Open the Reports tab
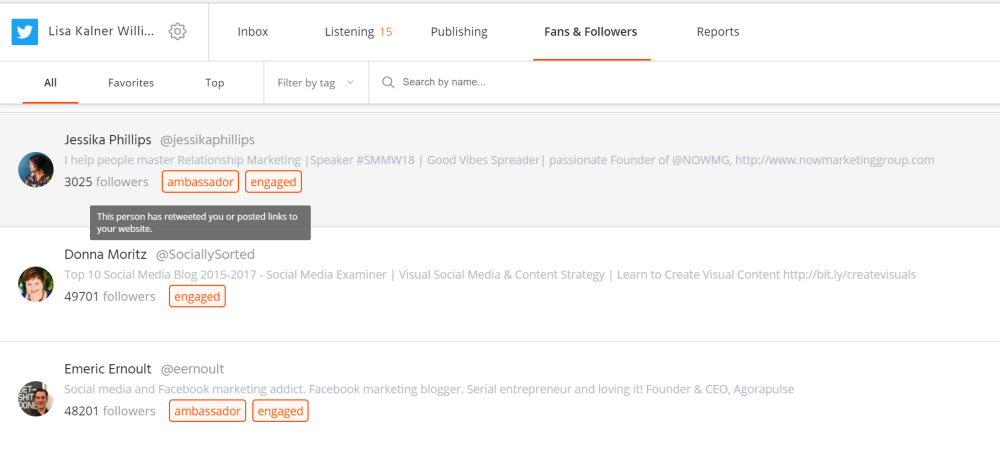The height and width of the screenshot is (451, 1000). click(718, 32)
